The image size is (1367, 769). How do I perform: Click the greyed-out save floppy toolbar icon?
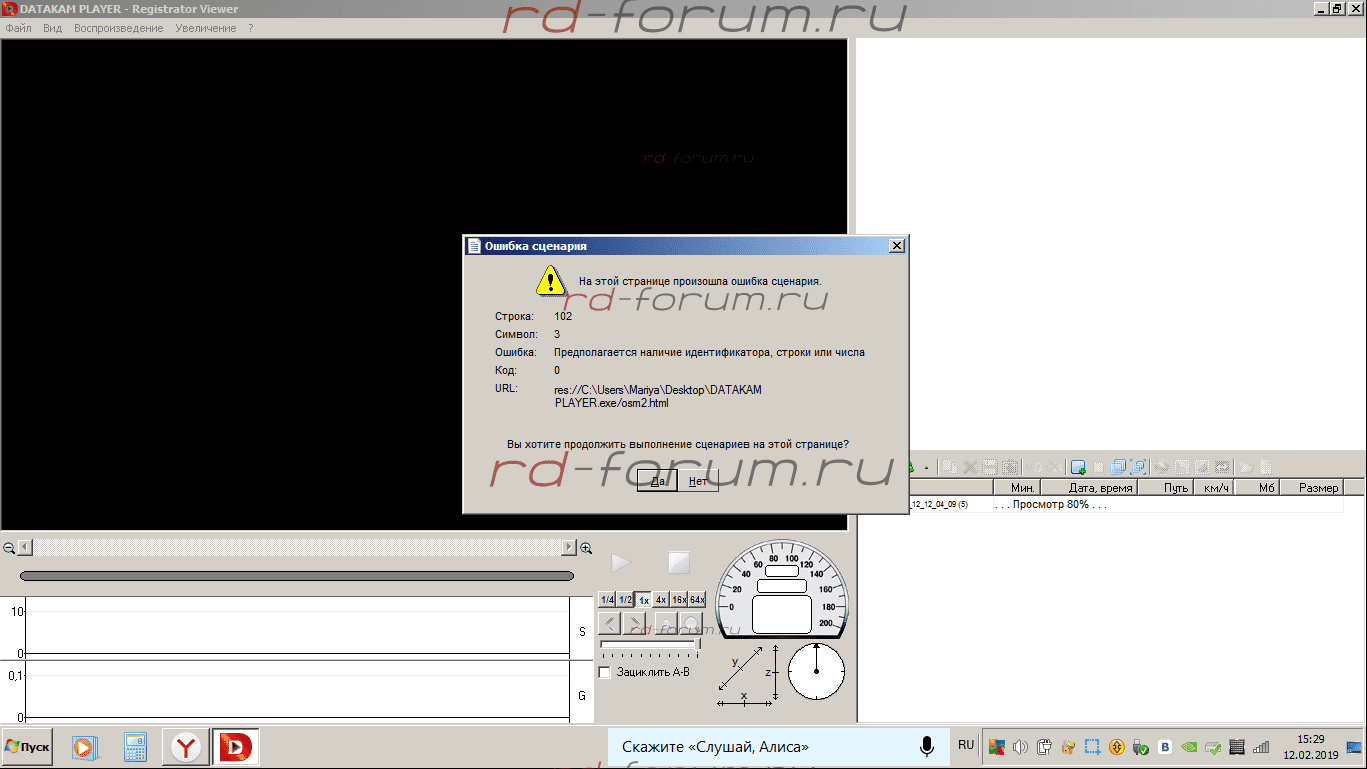tap(989, 467)
